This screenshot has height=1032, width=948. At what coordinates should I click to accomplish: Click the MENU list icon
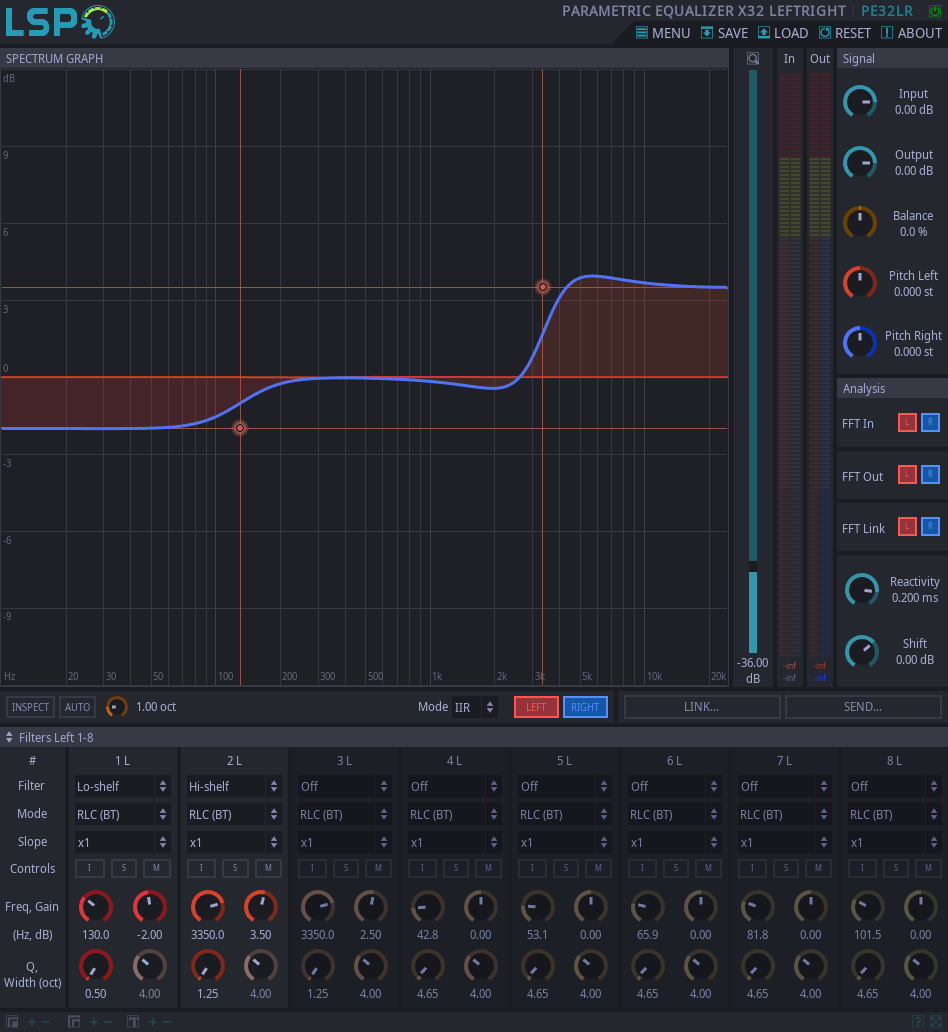(642, 33)
